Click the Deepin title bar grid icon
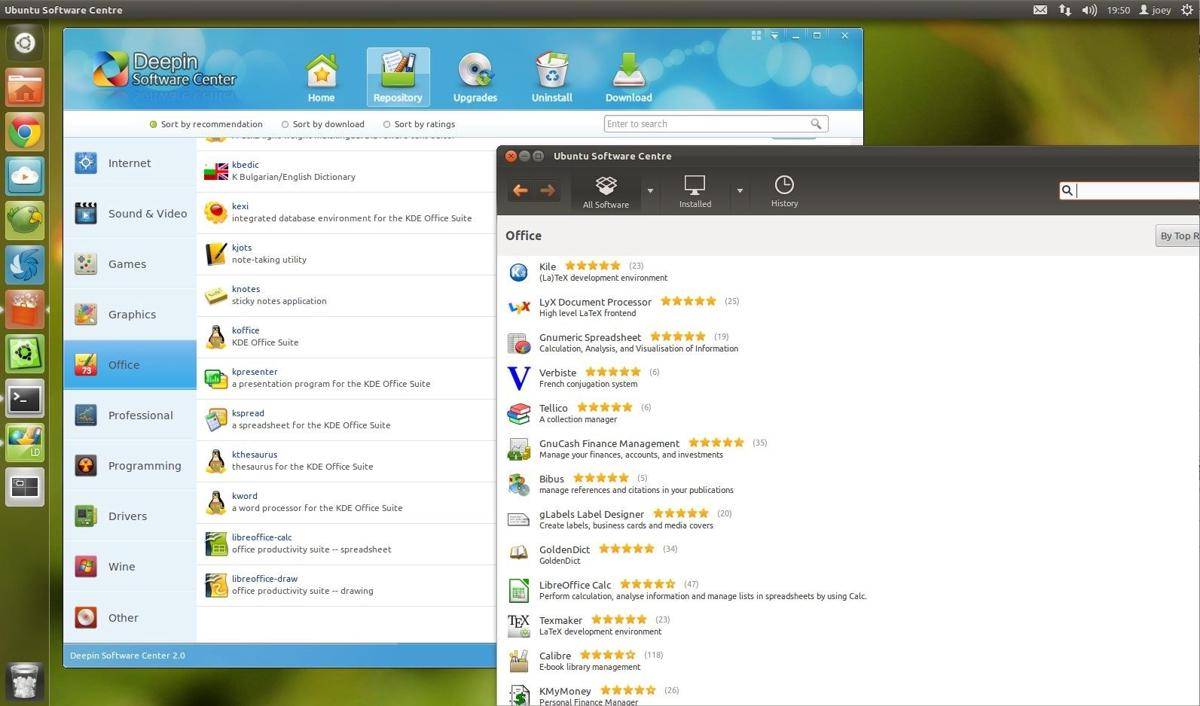Viewport: 1200px width, 706px height. click(757, 35)
